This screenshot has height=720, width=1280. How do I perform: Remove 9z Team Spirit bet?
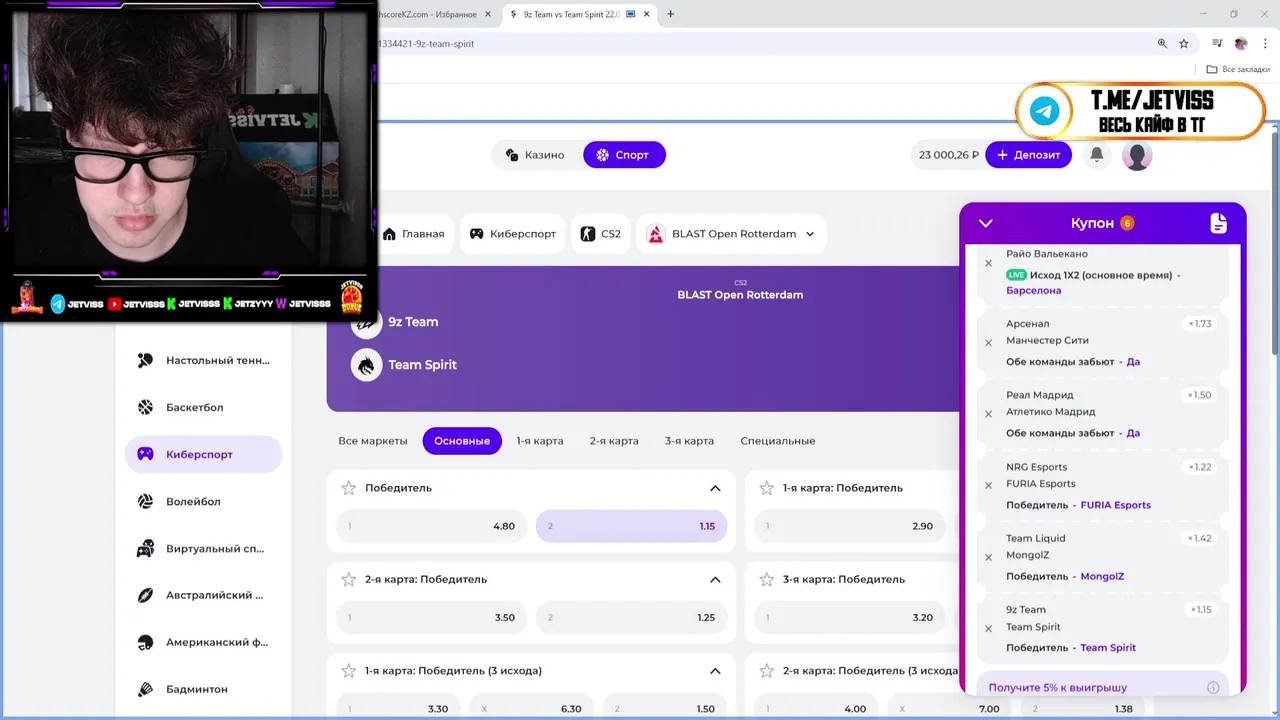click(988, 628)
